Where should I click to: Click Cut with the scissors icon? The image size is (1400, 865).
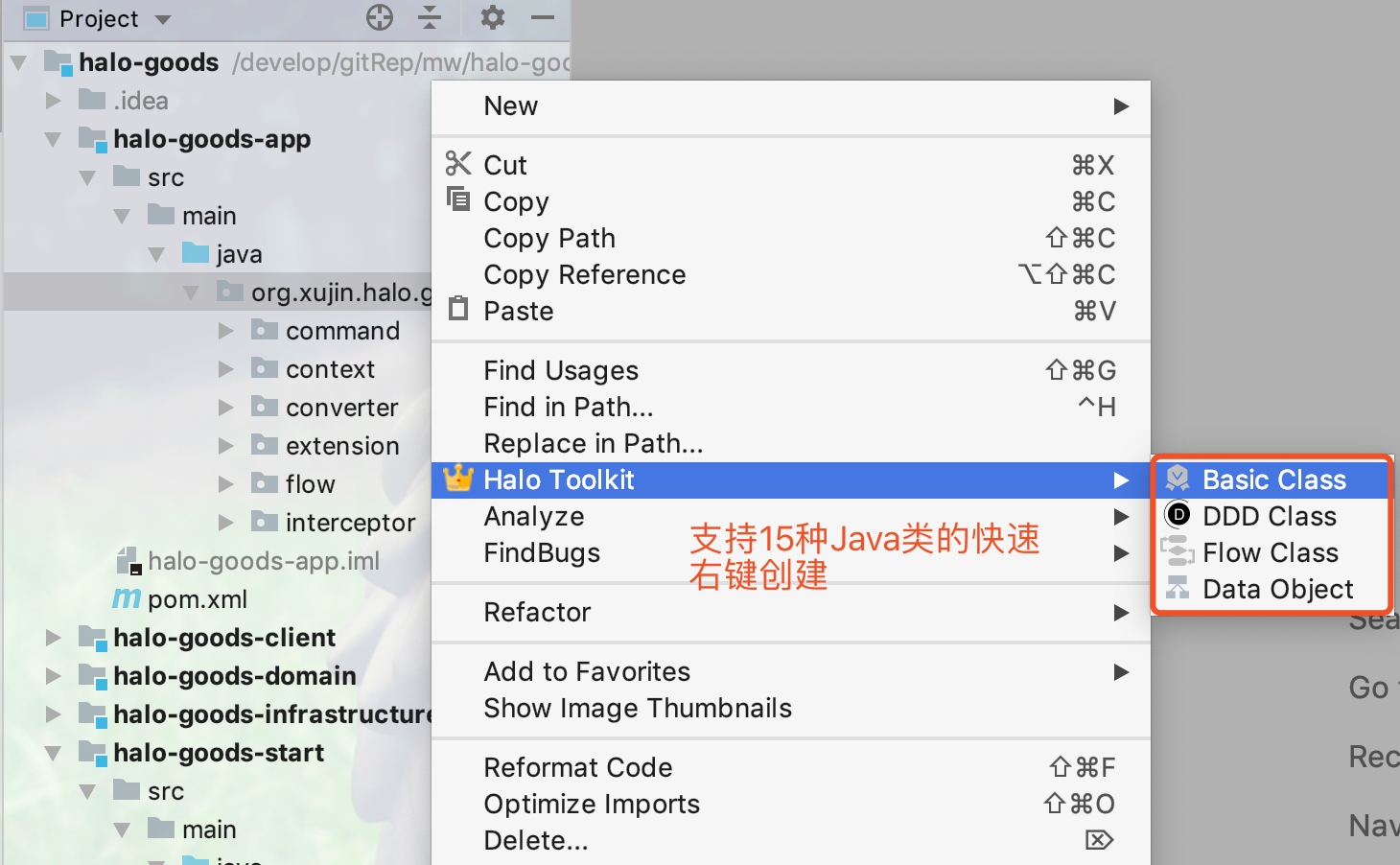pyautogui.click(x=505, y=165)
